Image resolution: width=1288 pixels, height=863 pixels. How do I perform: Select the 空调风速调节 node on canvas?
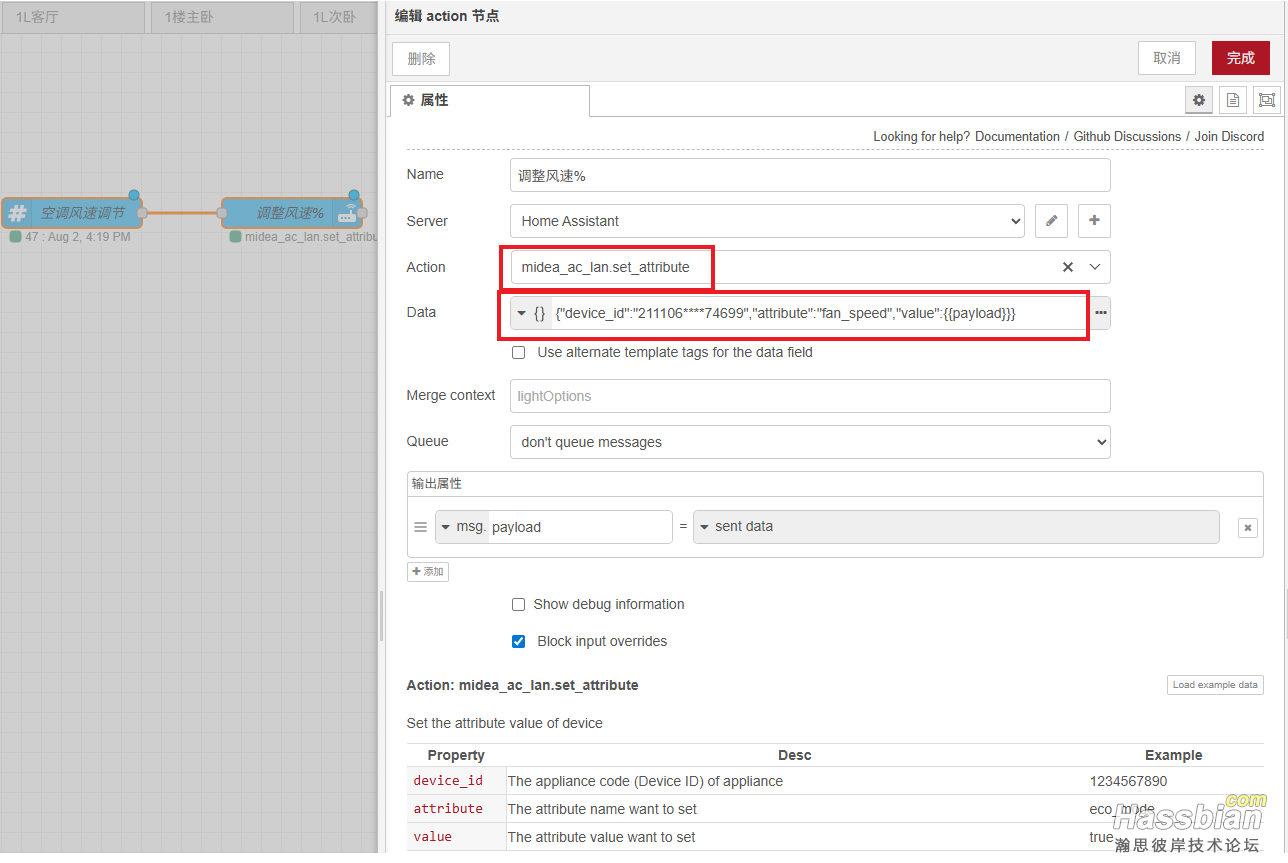pos(72,213)
